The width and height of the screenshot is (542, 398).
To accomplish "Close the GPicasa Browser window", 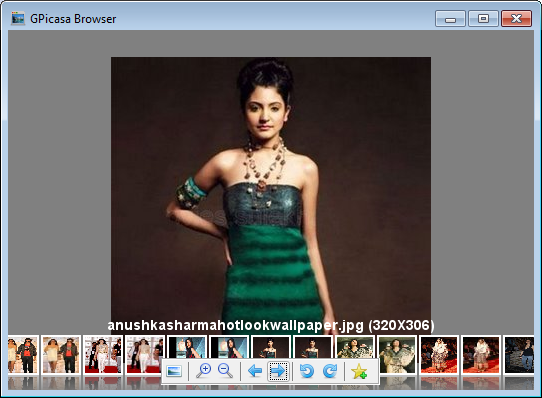I will point(516,19).
